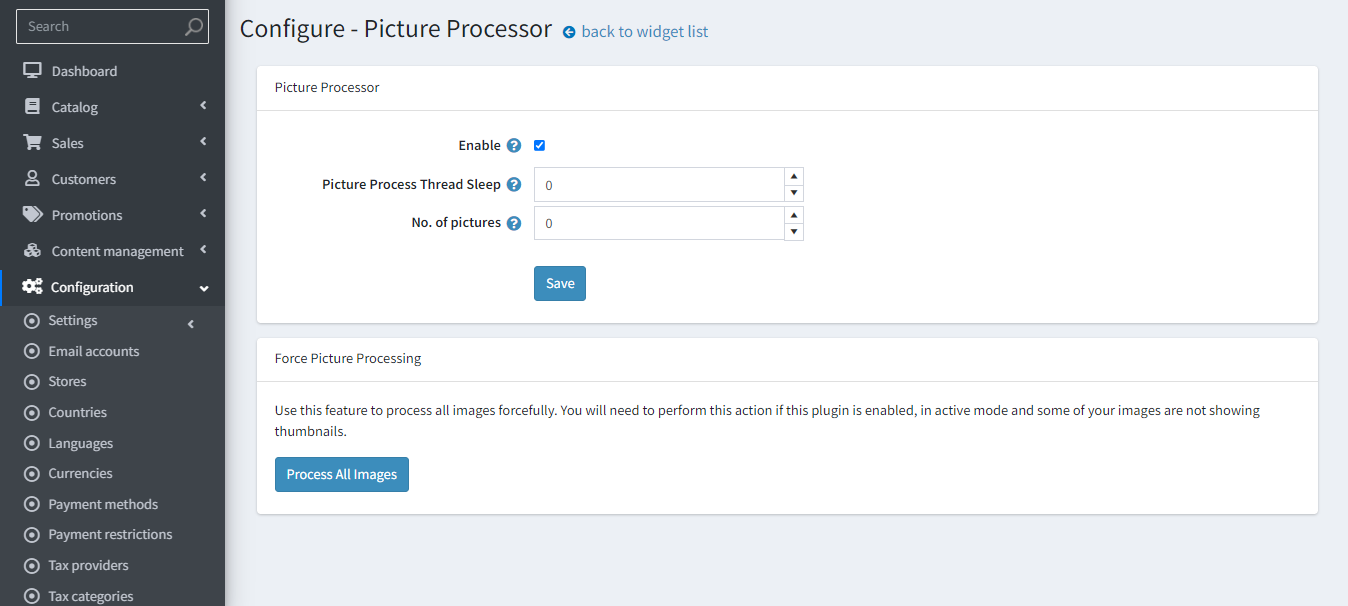Click the search magnifier icon
1348x606 pixels.
point(194,27)
